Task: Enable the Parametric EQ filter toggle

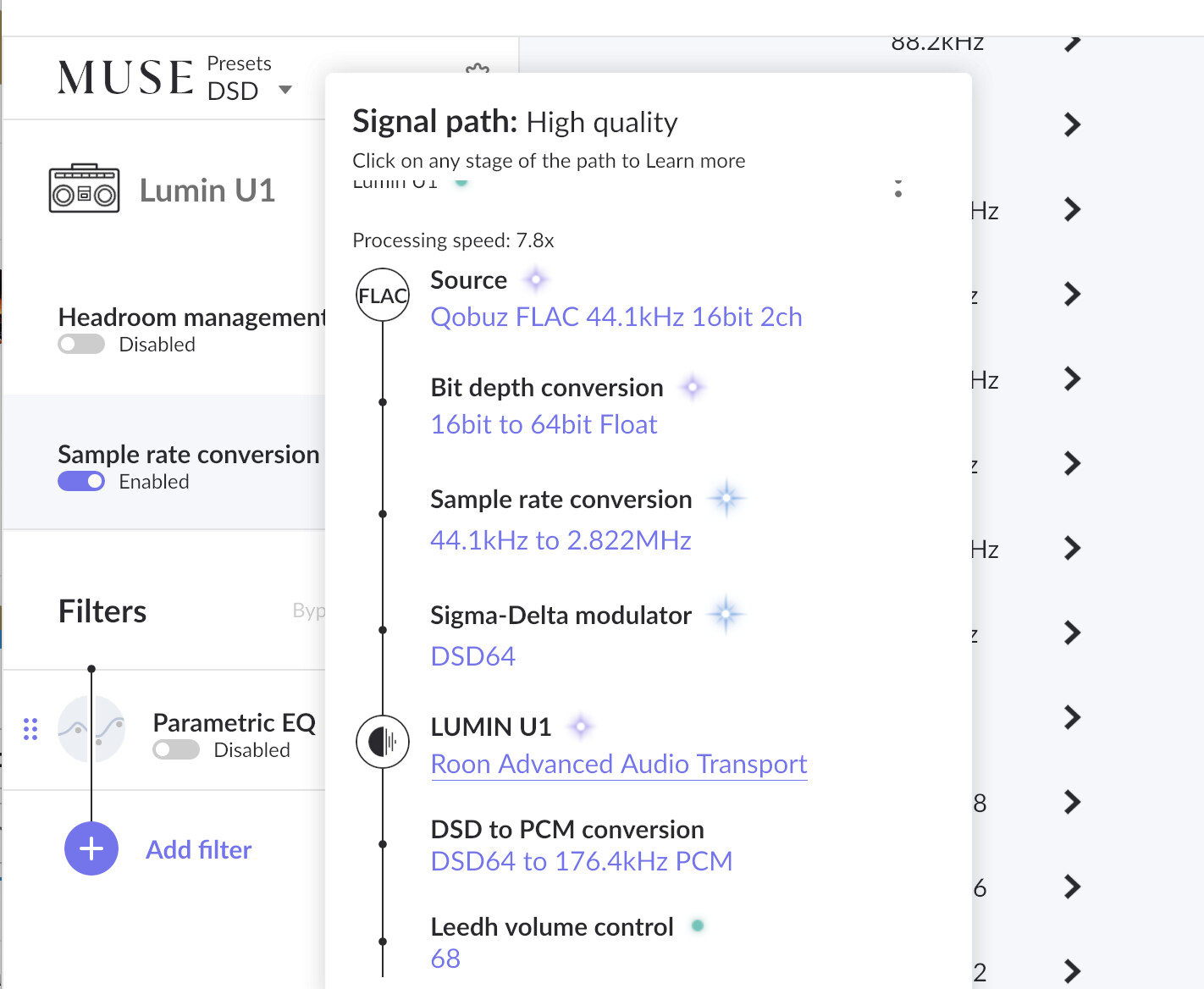Action: point(176,750)
